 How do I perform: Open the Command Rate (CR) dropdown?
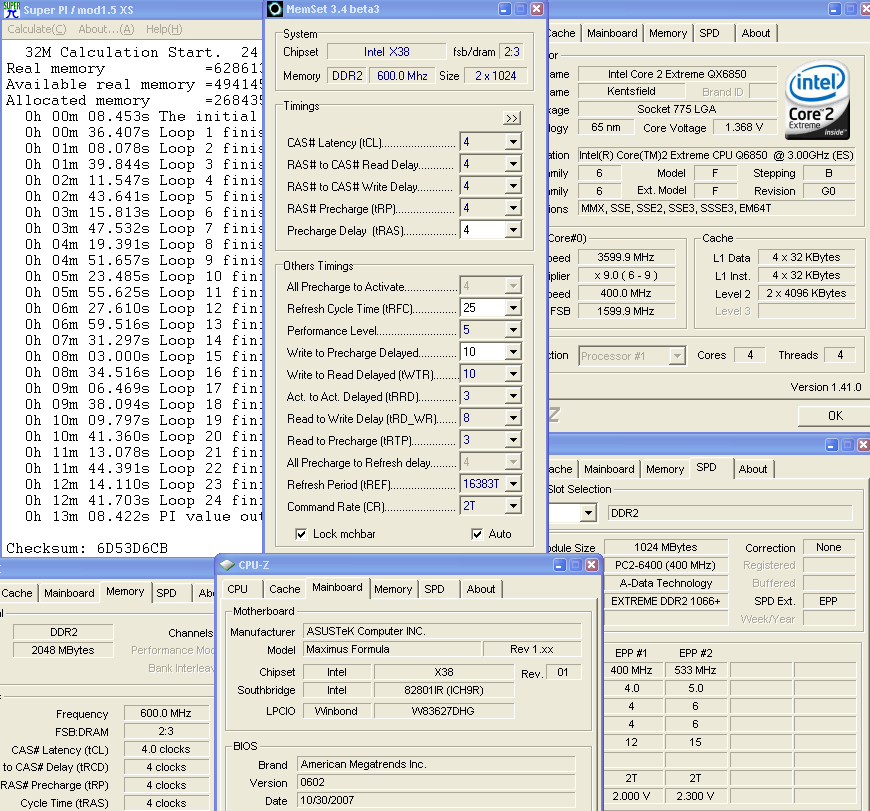coord(513,506)
